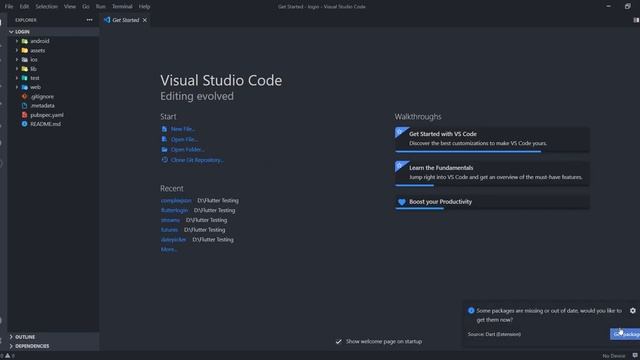
Task: Open the Selection menu
Action: [x=46, y=7]
